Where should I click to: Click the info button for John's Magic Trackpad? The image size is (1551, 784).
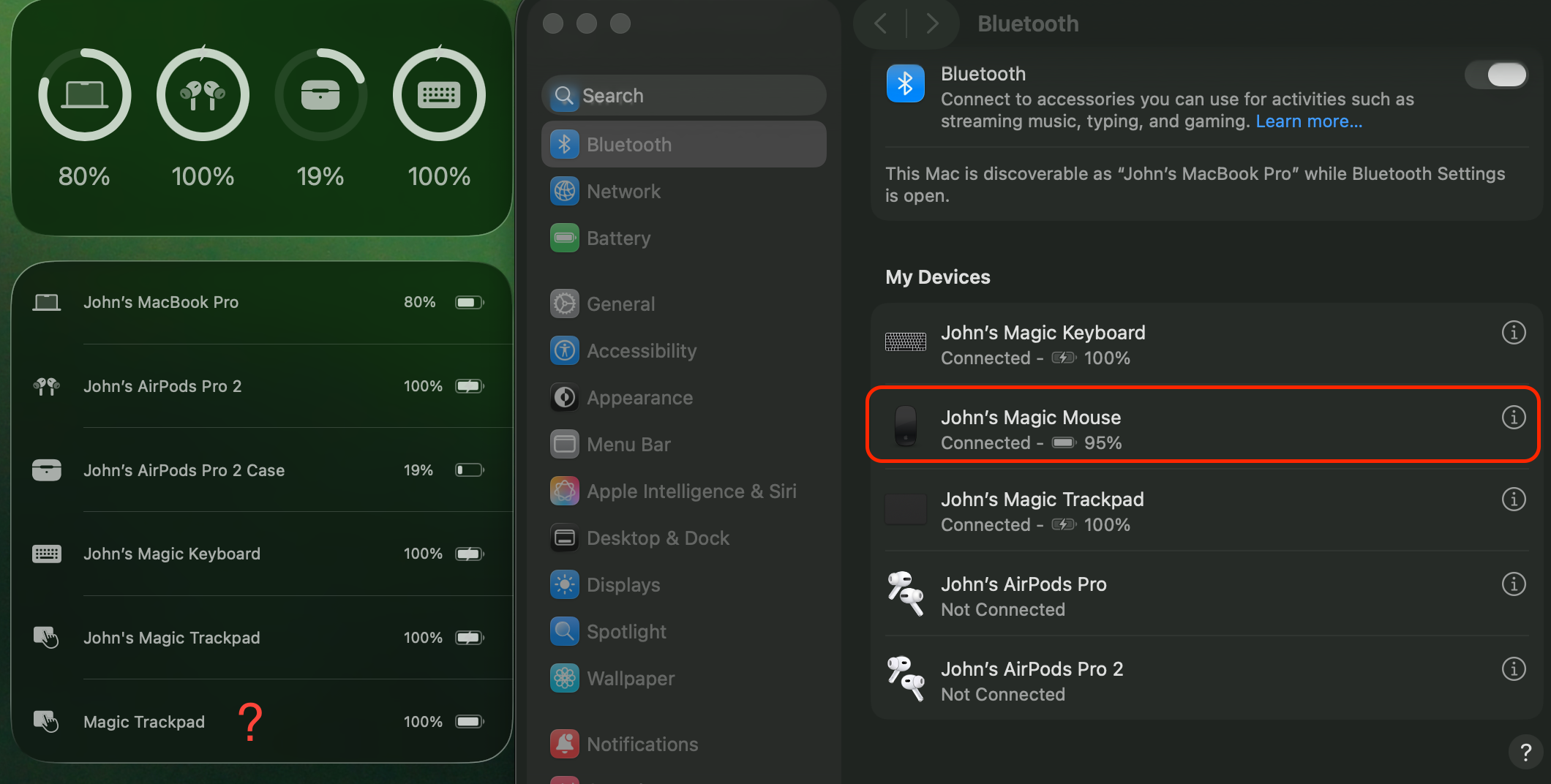tap(1513, 500)
